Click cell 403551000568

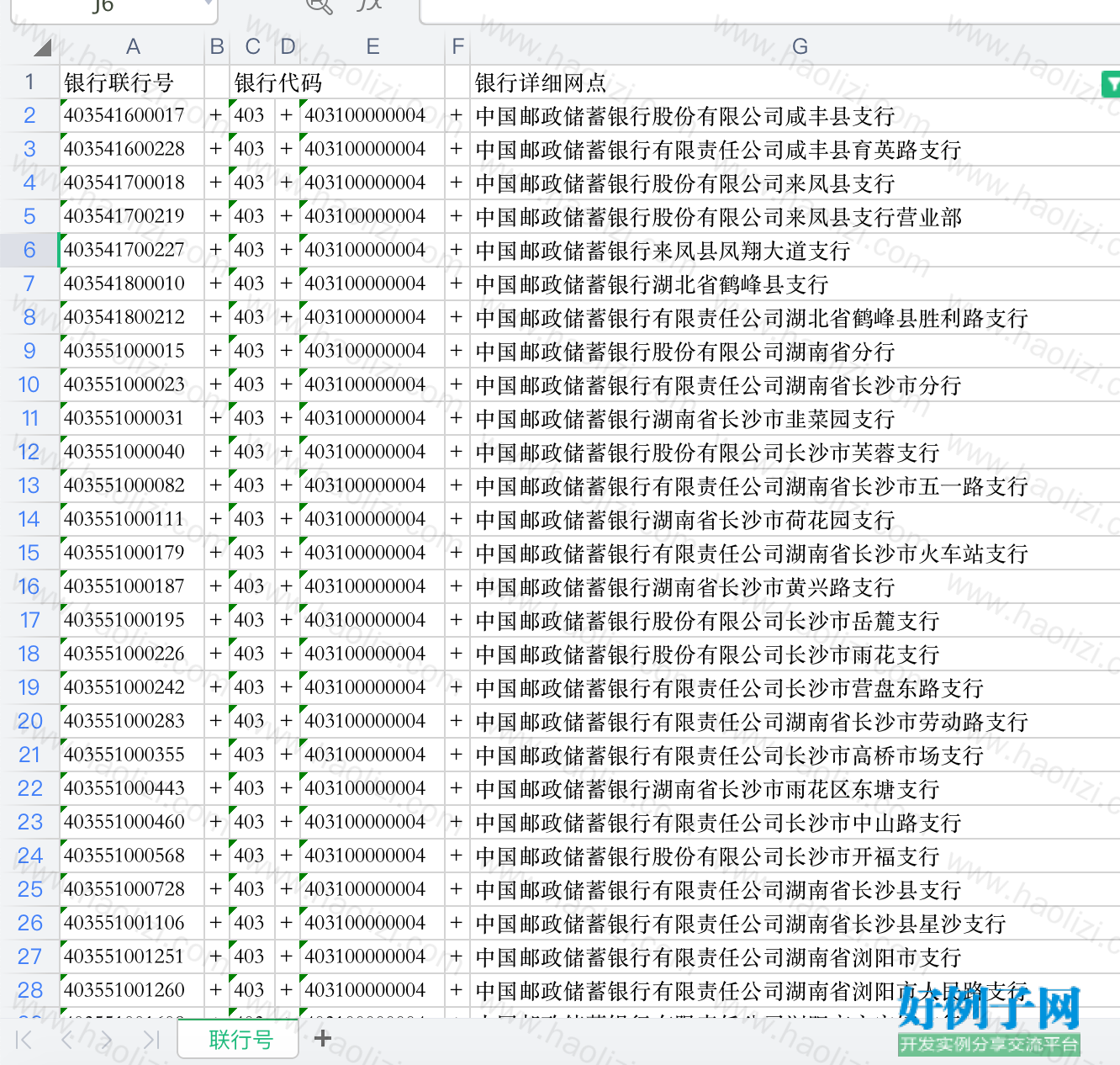(132, 856)
